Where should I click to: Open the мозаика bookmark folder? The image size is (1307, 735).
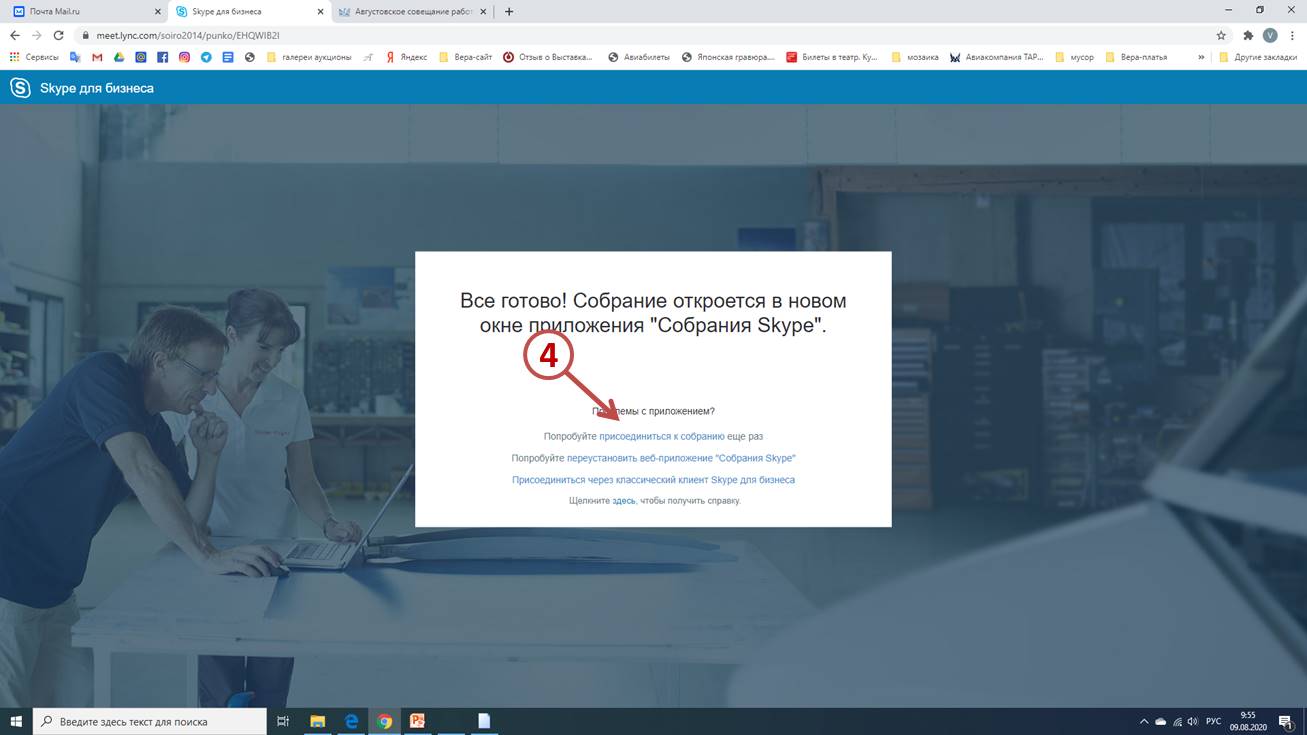(x=915, y=57)
